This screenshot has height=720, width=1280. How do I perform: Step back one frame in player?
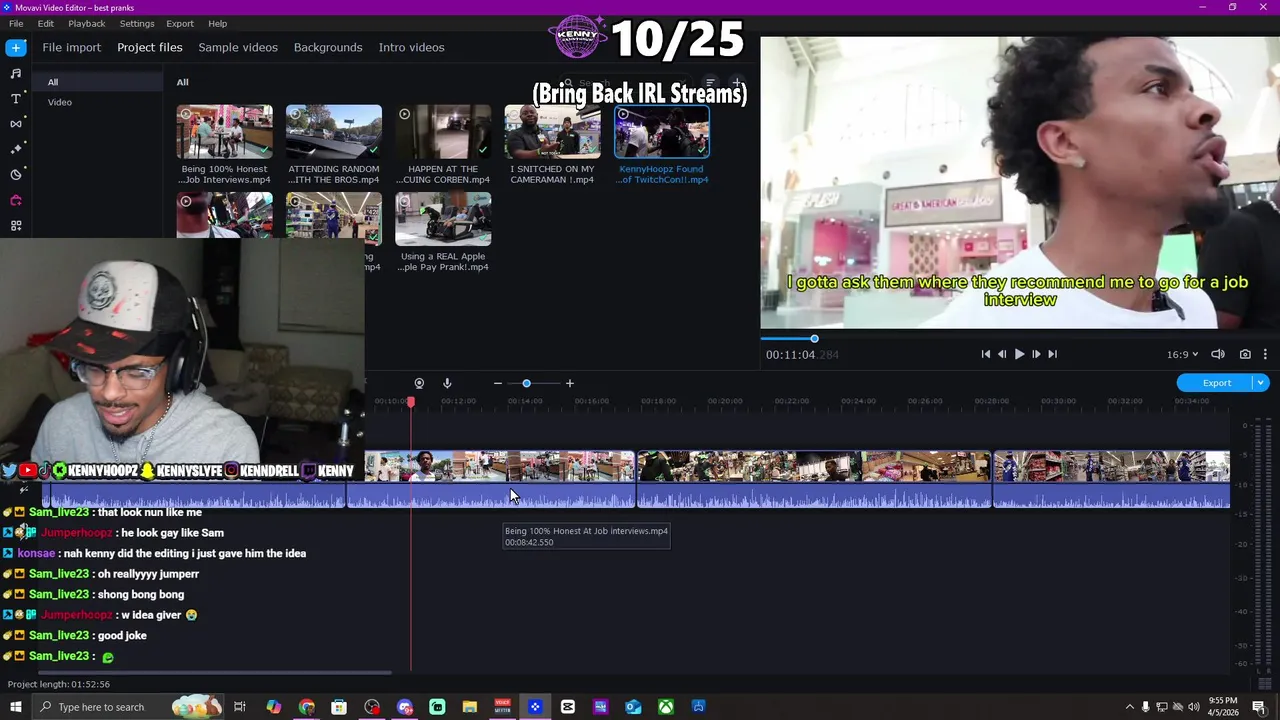1002,354
